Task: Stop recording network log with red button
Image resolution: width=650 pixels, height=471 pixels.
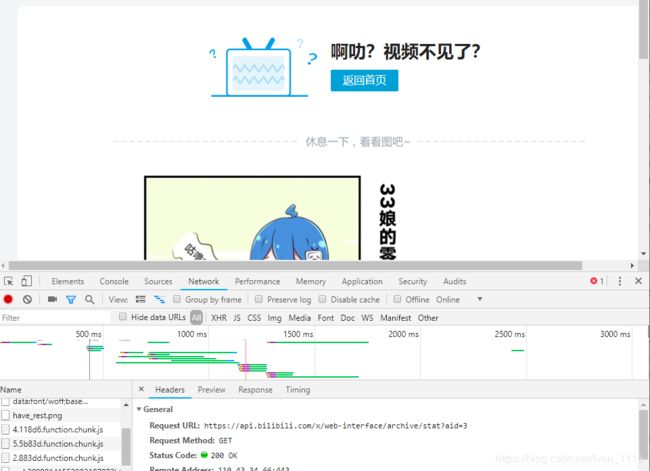Action: [8, 299]
